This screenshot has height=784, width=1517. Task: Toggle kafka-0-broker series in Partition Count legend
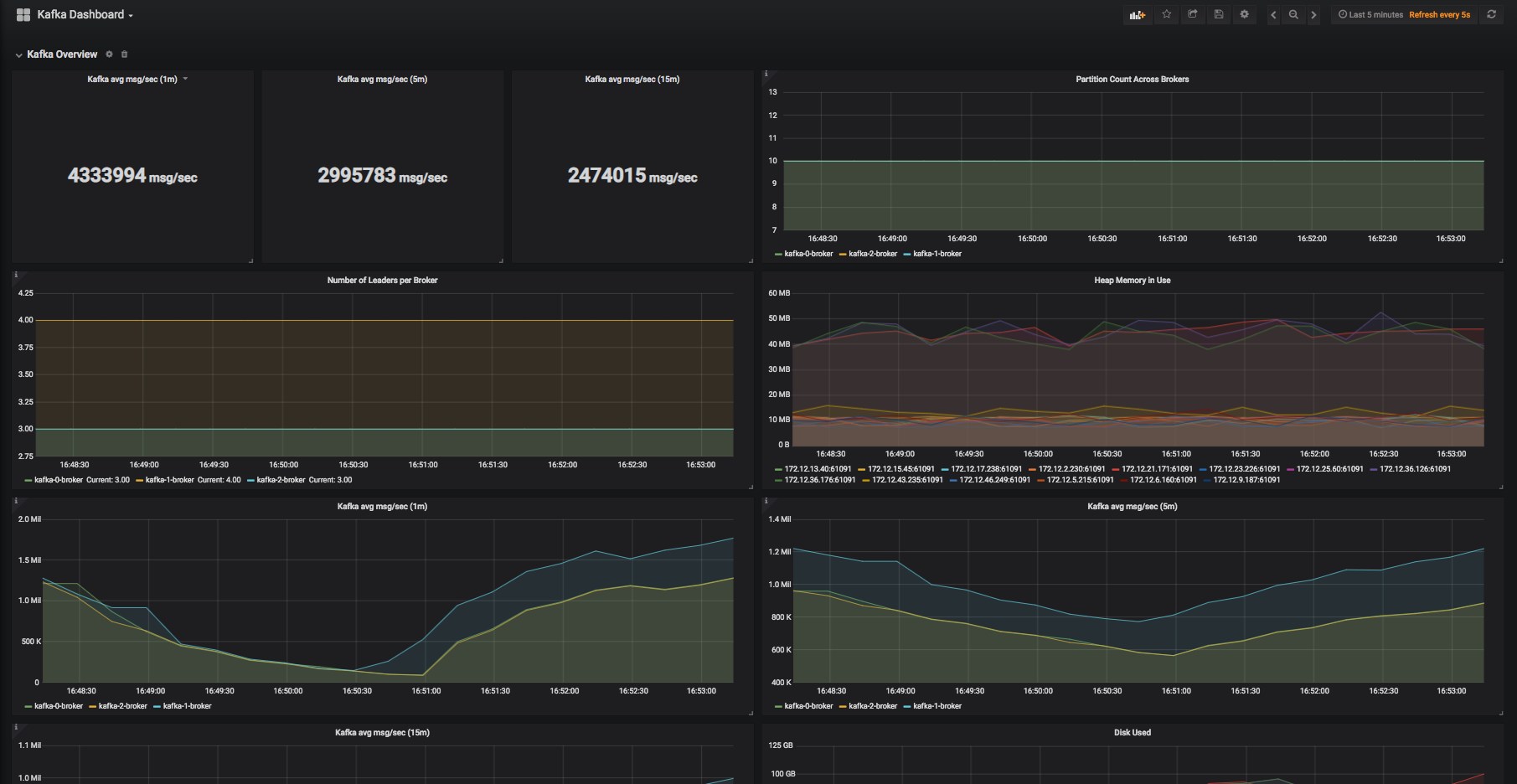(x=808, y=254)
